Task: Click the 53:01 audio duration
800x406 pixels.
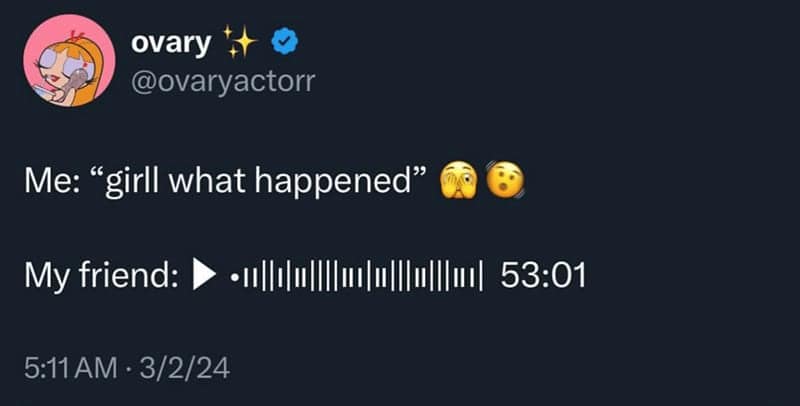Action: coord(541,274)
